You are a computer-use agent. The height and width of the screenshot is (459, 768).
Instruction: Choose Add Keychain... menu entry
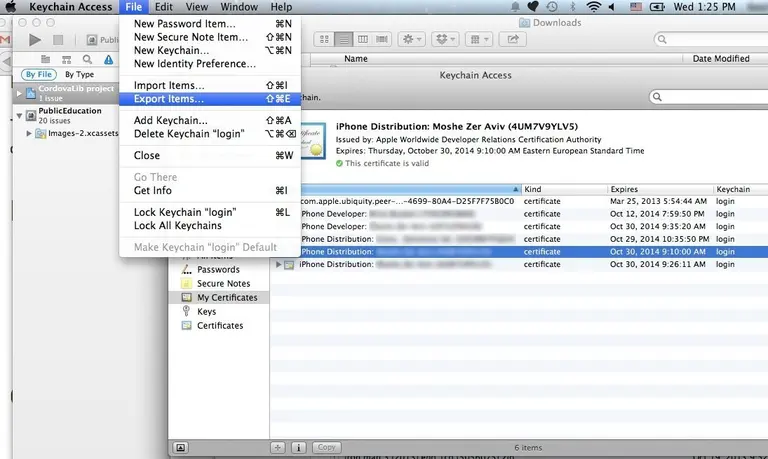[210, 121]
